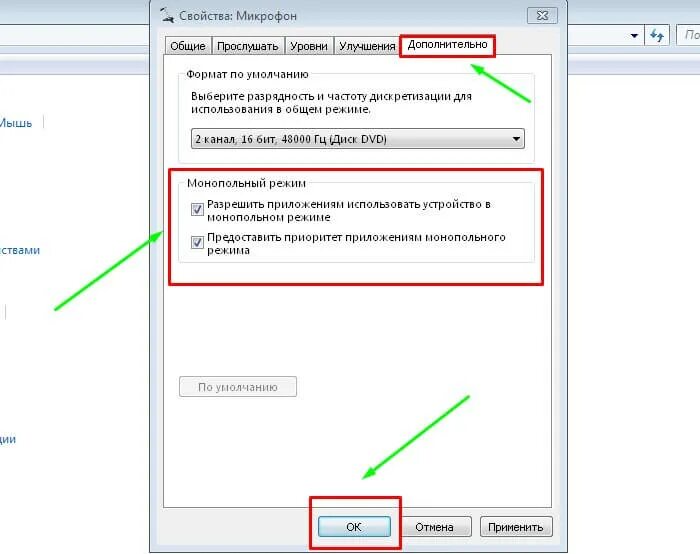Click the По умолчанию button
Screen dimensions: 700x554
point(238,387)
